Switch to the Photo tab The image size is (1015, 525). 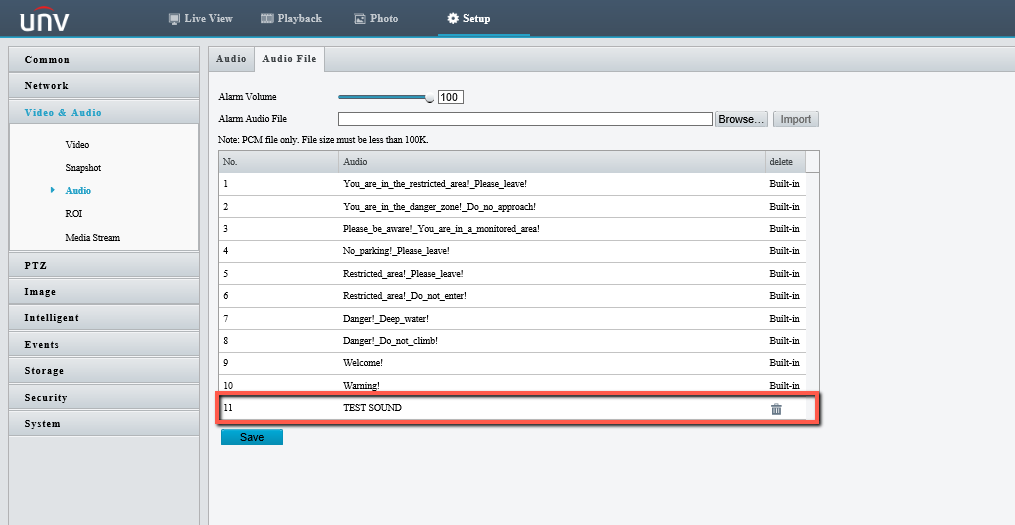click(x=376, y=18)
